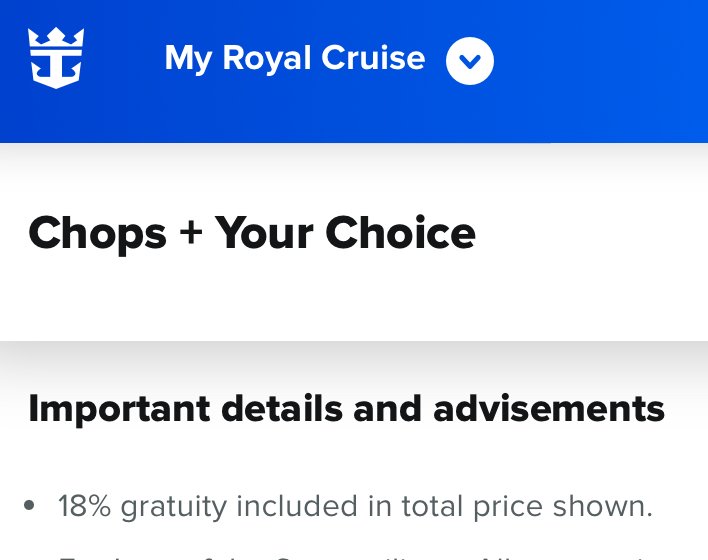Click the word advisements in section heading
The height and width of the screenshot is (560, 708).
click(549, 409)
